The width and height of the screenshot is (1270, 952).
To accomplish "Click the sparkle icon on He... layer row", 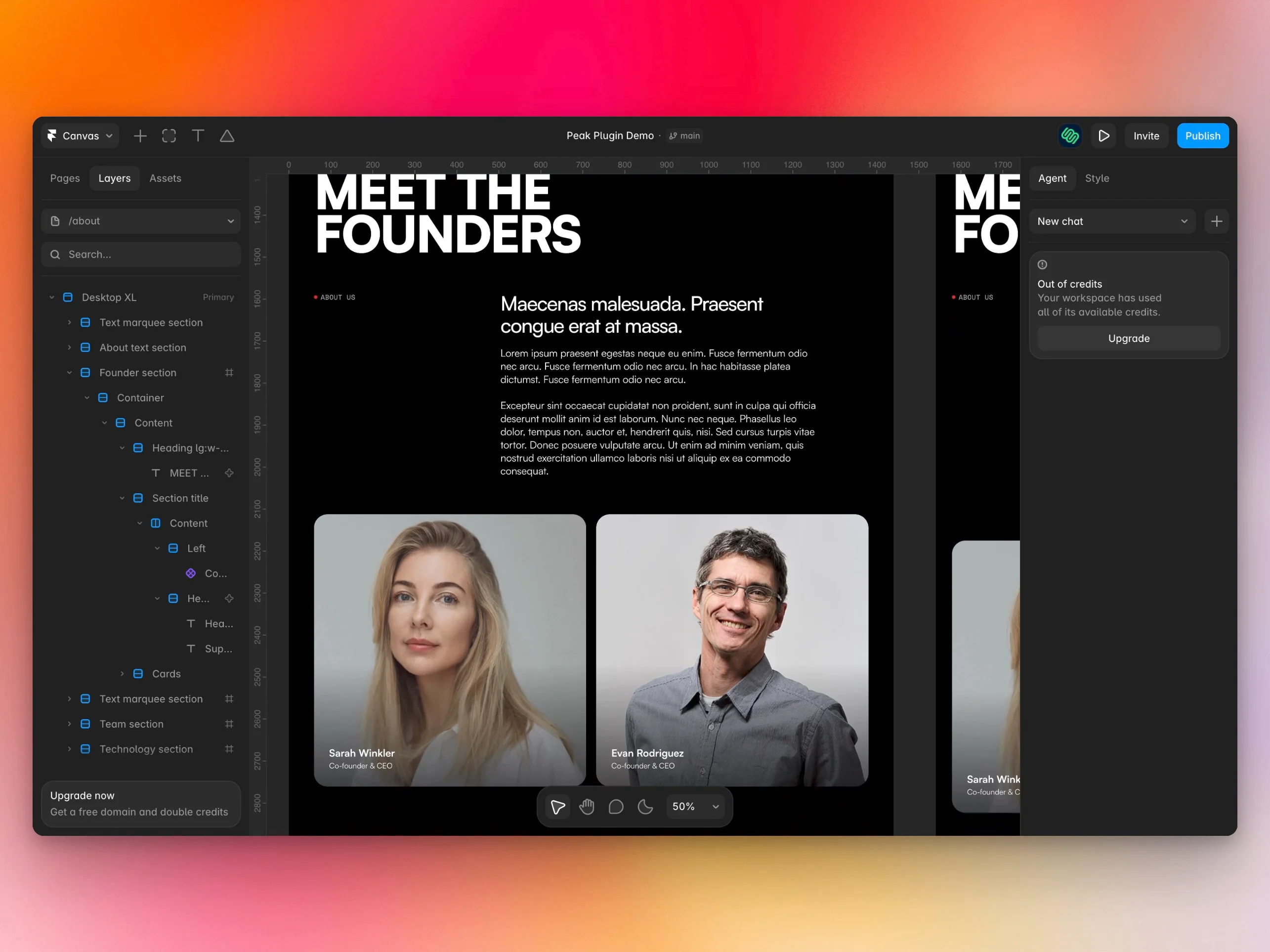I will 229,598.
